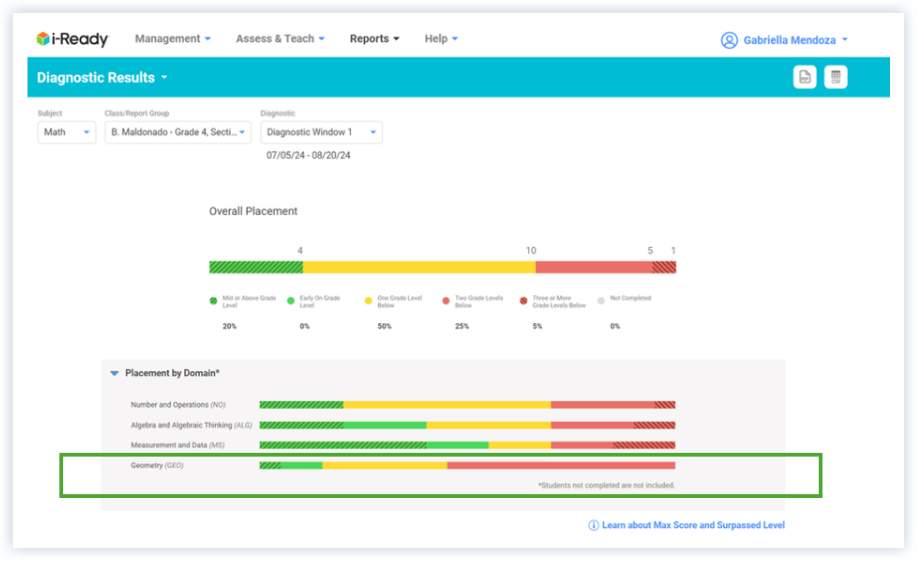
Task: Click the Overall Placement heading
Action: coord(253,211)
